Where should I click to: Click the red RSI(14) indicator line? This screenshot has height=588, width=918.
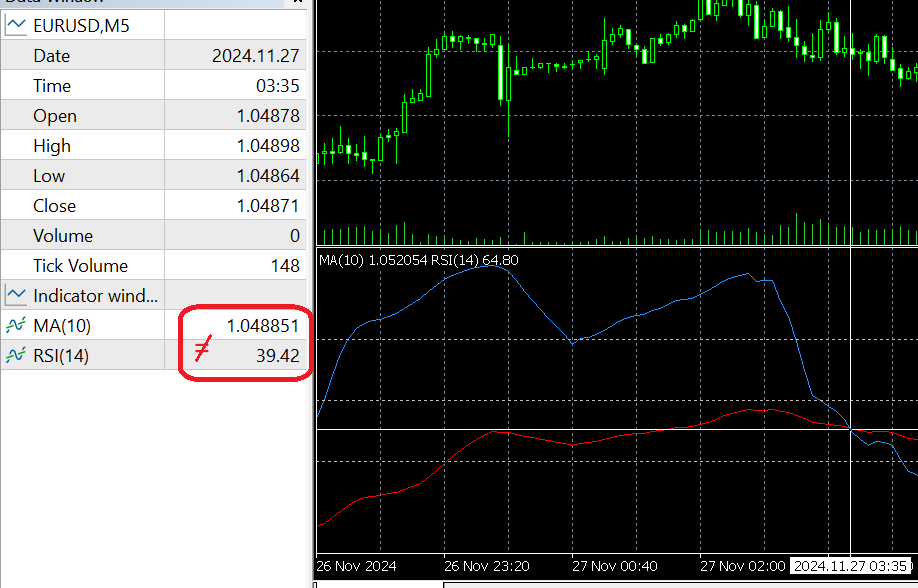[445, 463]
